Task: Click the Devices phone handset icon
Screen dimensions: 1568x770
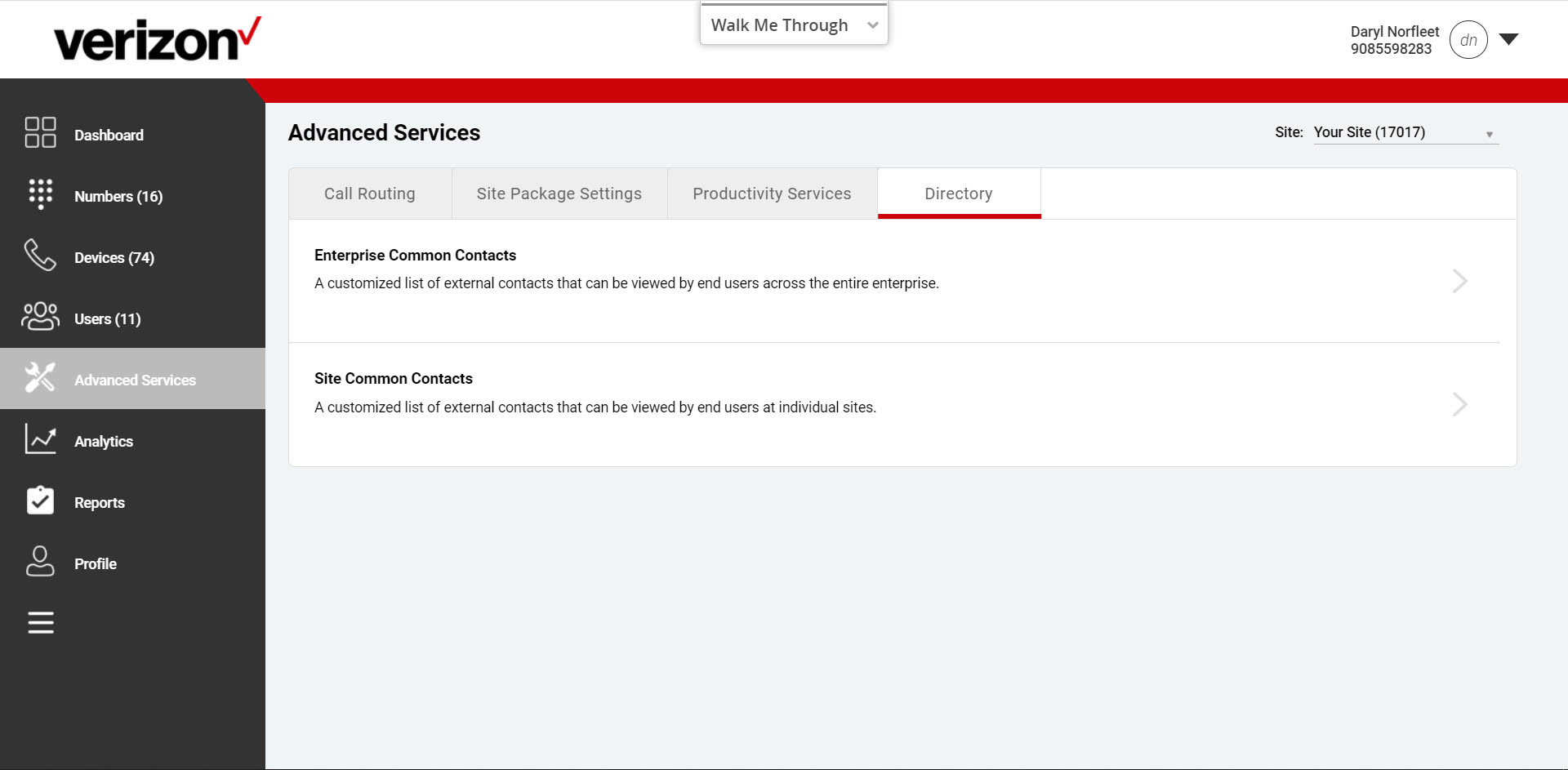Action: pos(40,255)
